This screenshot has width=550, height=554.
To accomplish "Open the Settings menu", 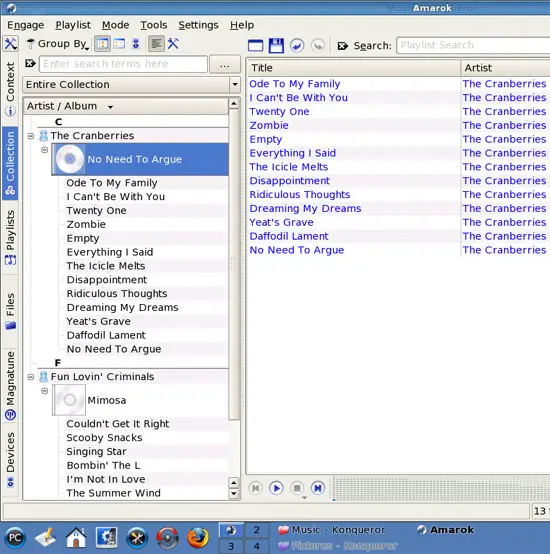I will point(198,25).
